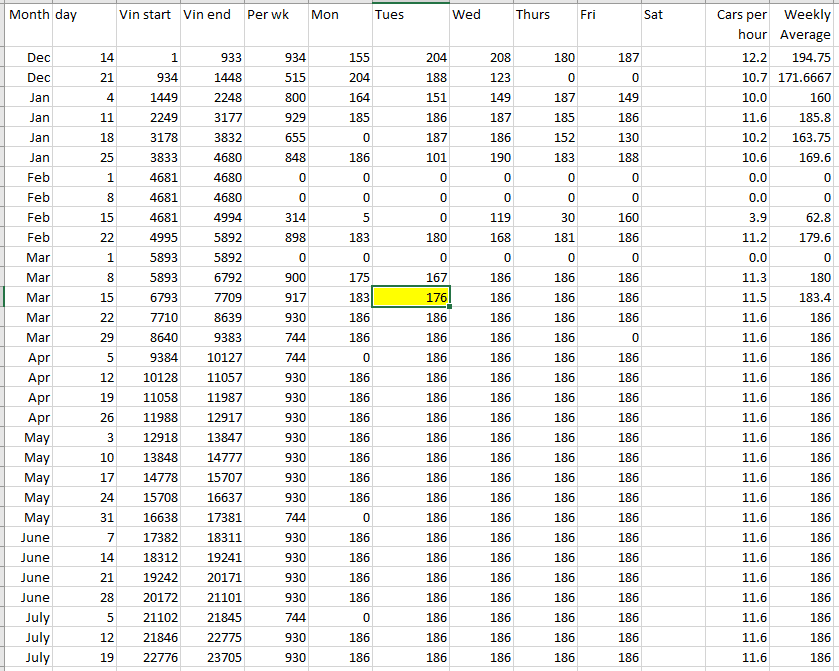This screenshot has height=671, width=839.
Task: Select the Thurs header cell
Action: 543,16
